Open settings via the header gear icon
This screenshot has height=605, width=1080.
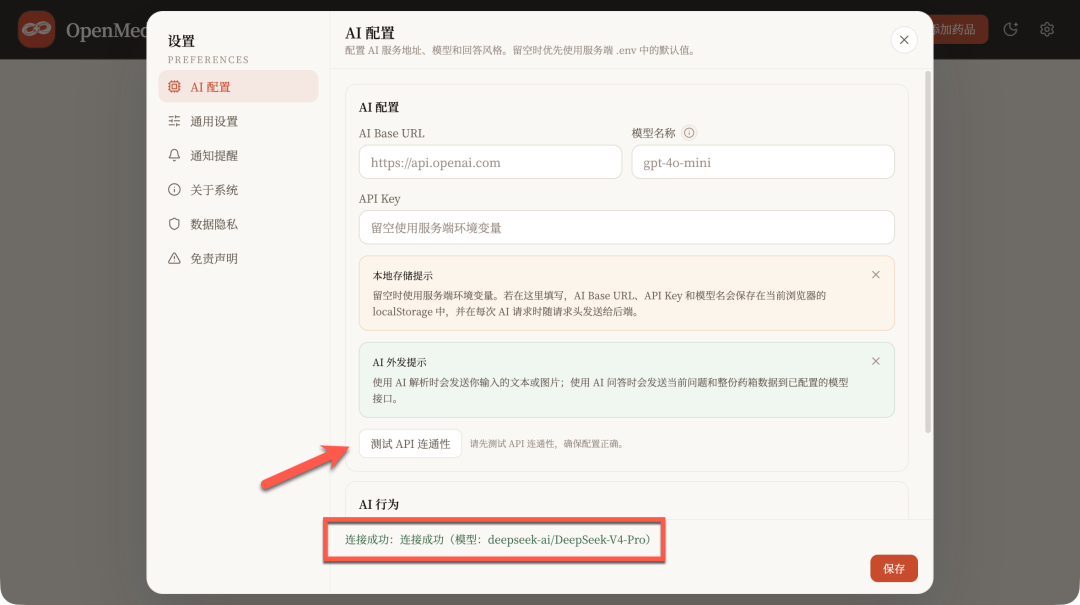click(x=1047, y=29)
